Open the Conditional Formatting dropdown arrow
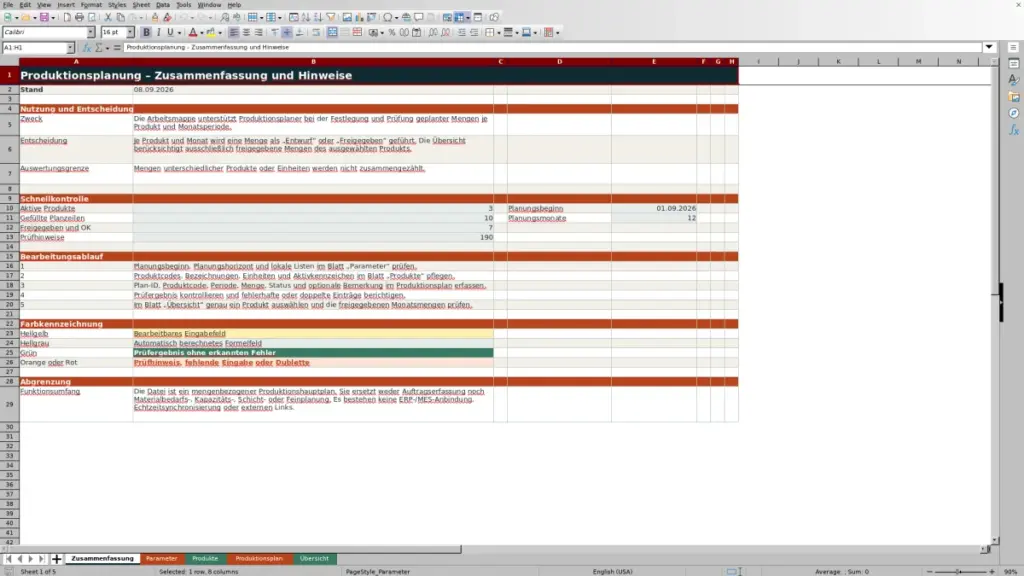This screenshot has width=1024, height=576. [557, 33]
